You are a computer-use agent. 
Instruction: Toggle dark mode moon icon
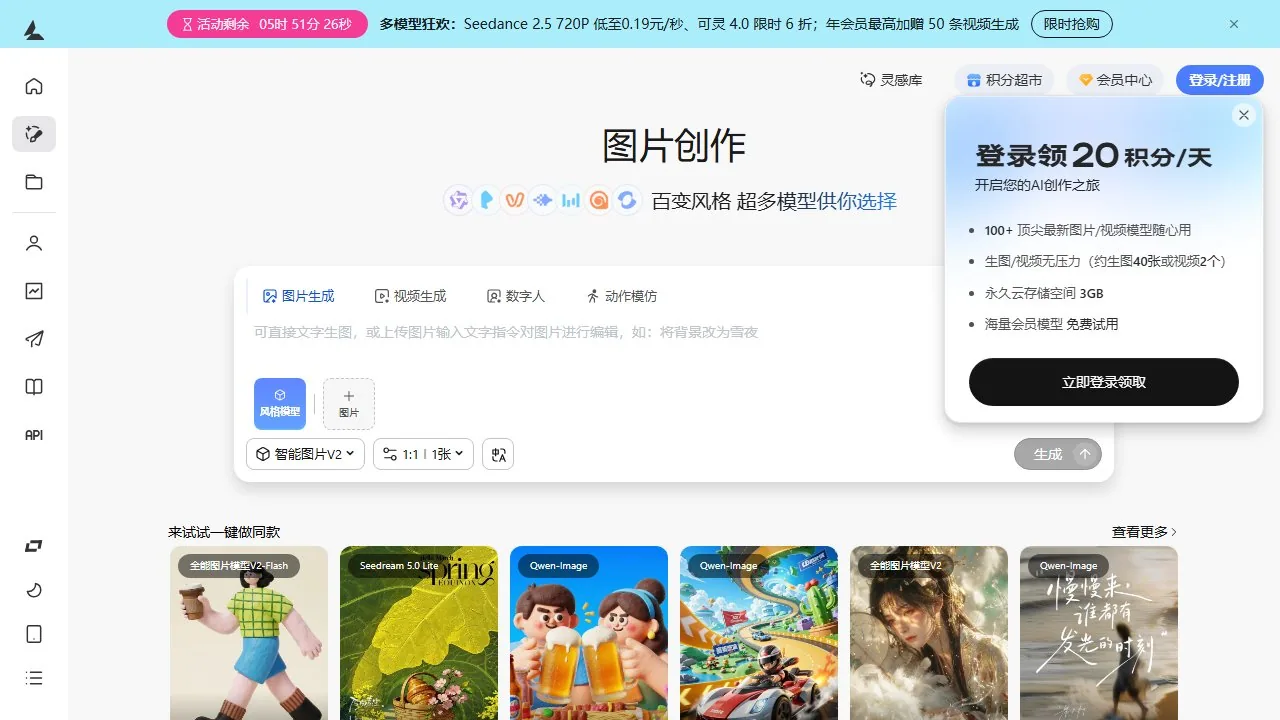pyautogui.click(x=34, y=590)
